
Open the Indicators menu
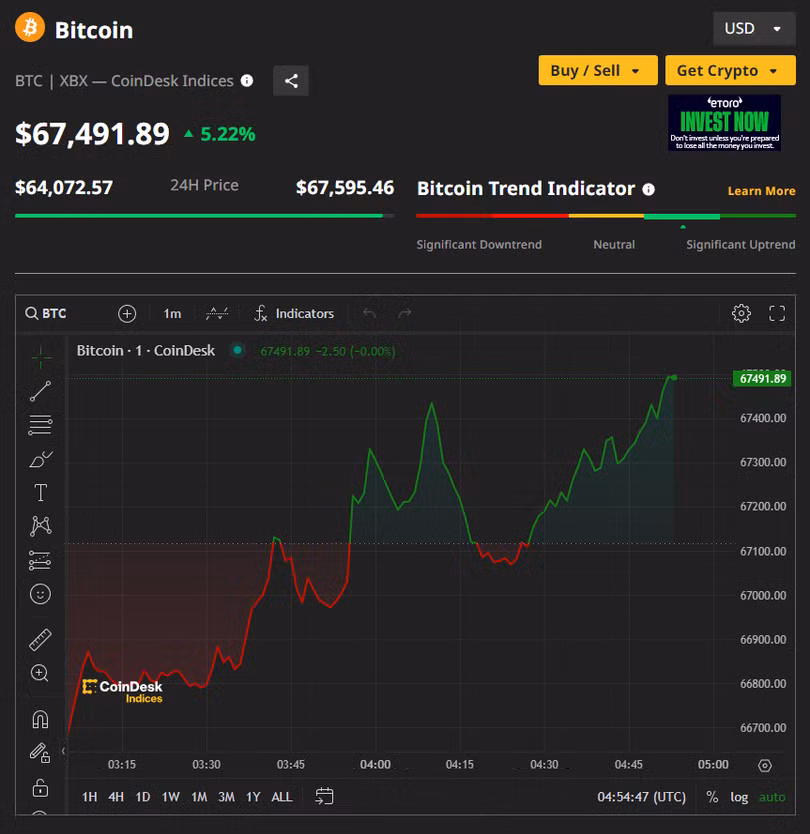[294, 313]
